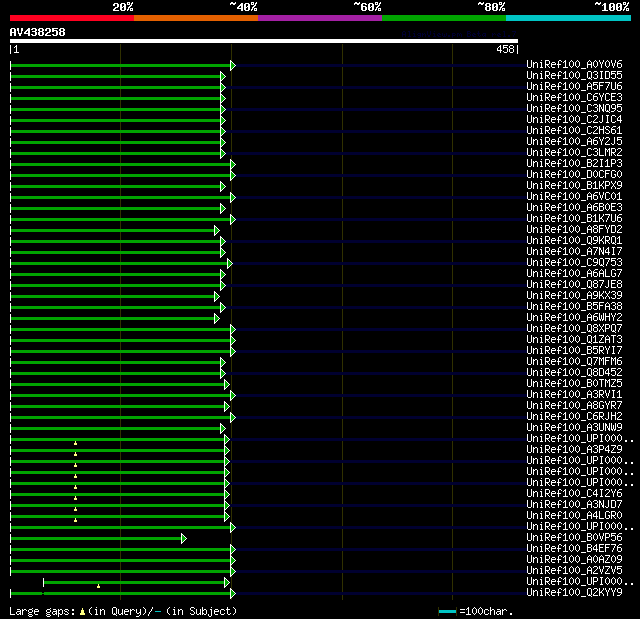The image size is (640, 619).
Task: Click the cyan 100char scale bar
Action: point(447,611)
